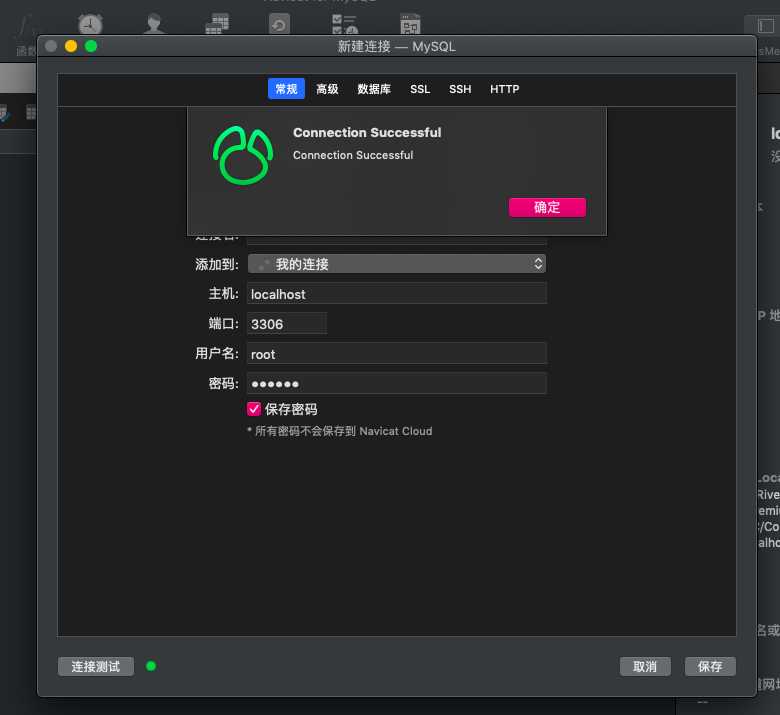Image resolution: width=780 pixels, height=715 pixels.
Task: Click the 确定 button in the success dialog
Action: (547, 207)
